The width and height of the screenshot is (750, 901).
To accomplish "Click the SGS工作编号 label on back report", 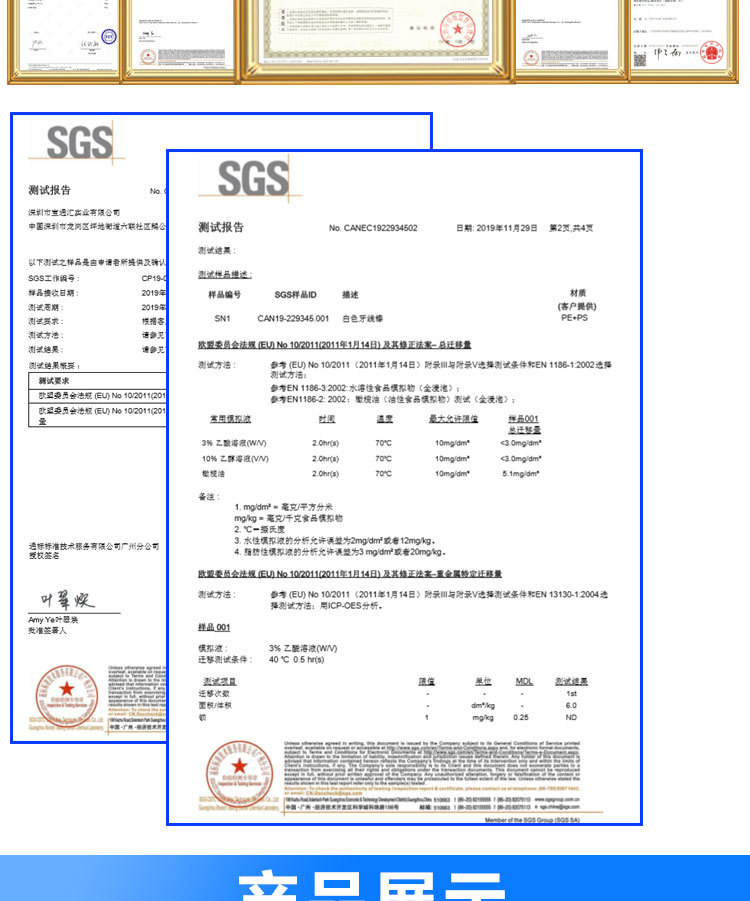I will [54, 278].
